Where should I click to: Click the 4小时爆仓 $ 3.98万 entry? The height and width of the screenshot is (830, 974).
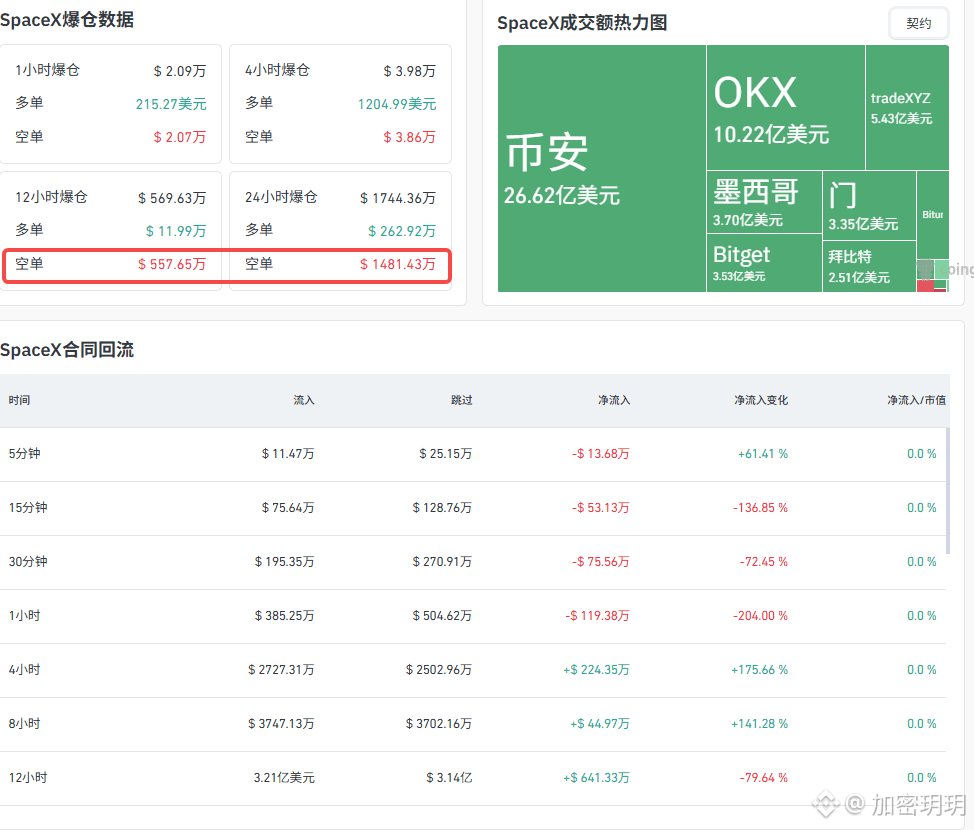(340, 71)
